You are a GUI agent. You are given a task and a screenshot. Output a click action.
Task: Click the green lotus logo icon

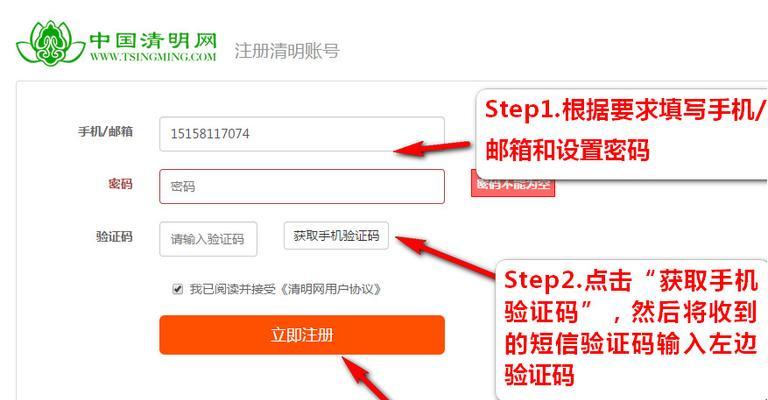[x=50, y=43]
